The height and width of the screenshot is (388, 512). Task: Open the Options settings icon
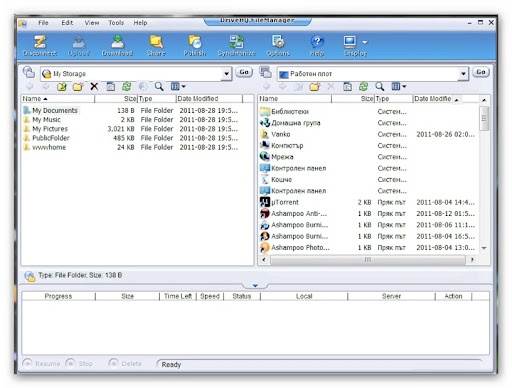[x=278, y=42]
